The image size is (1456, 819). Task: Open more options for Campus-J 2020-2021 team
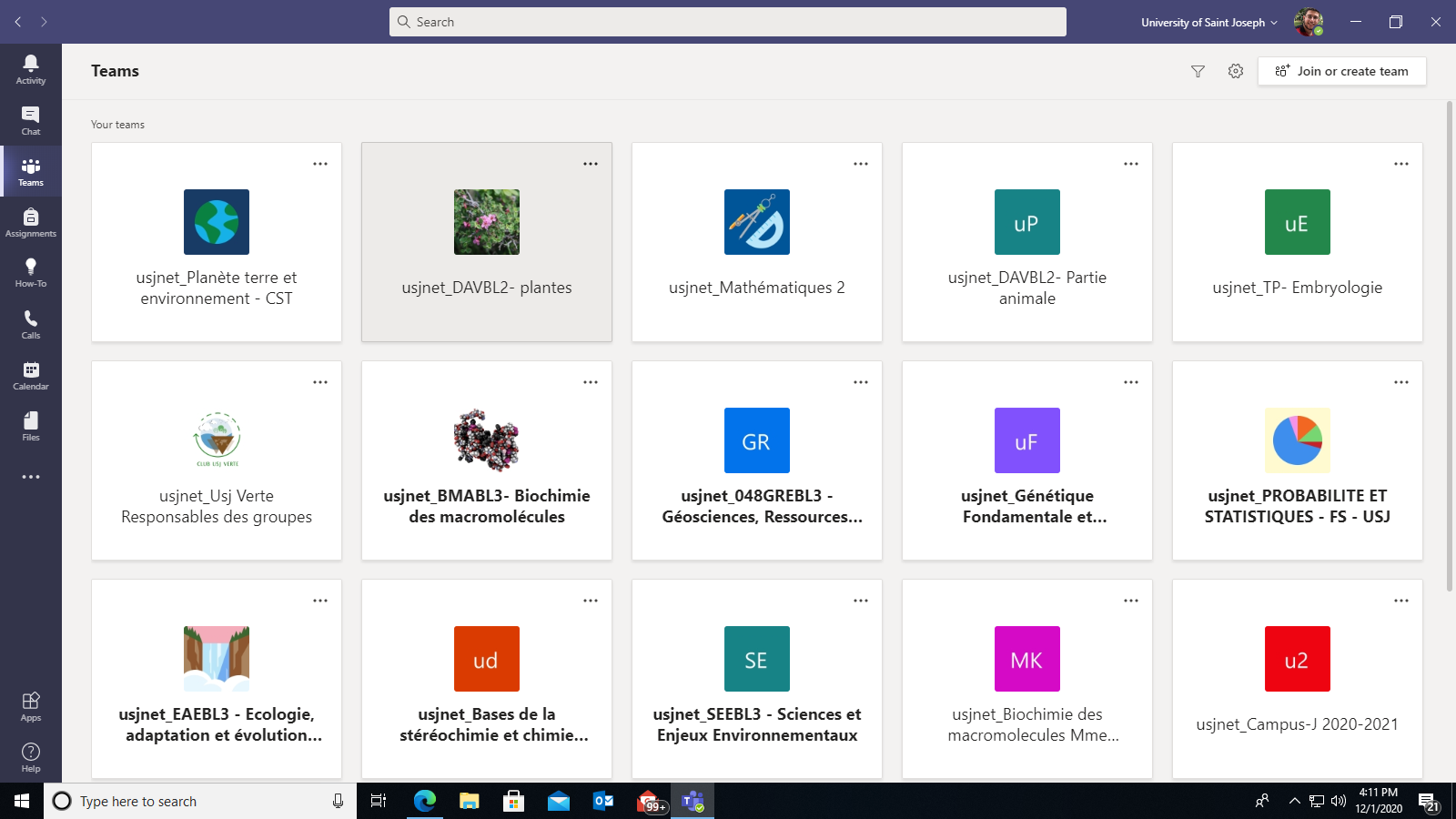pos(1401,601)
